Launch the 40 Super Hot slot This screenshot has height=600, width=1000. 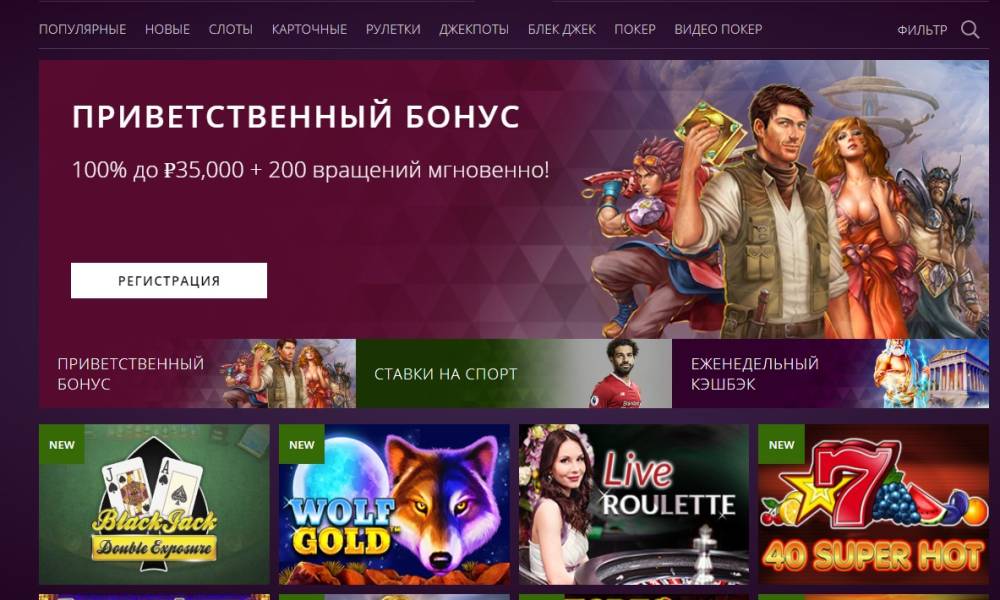click(x=874, y=504)
